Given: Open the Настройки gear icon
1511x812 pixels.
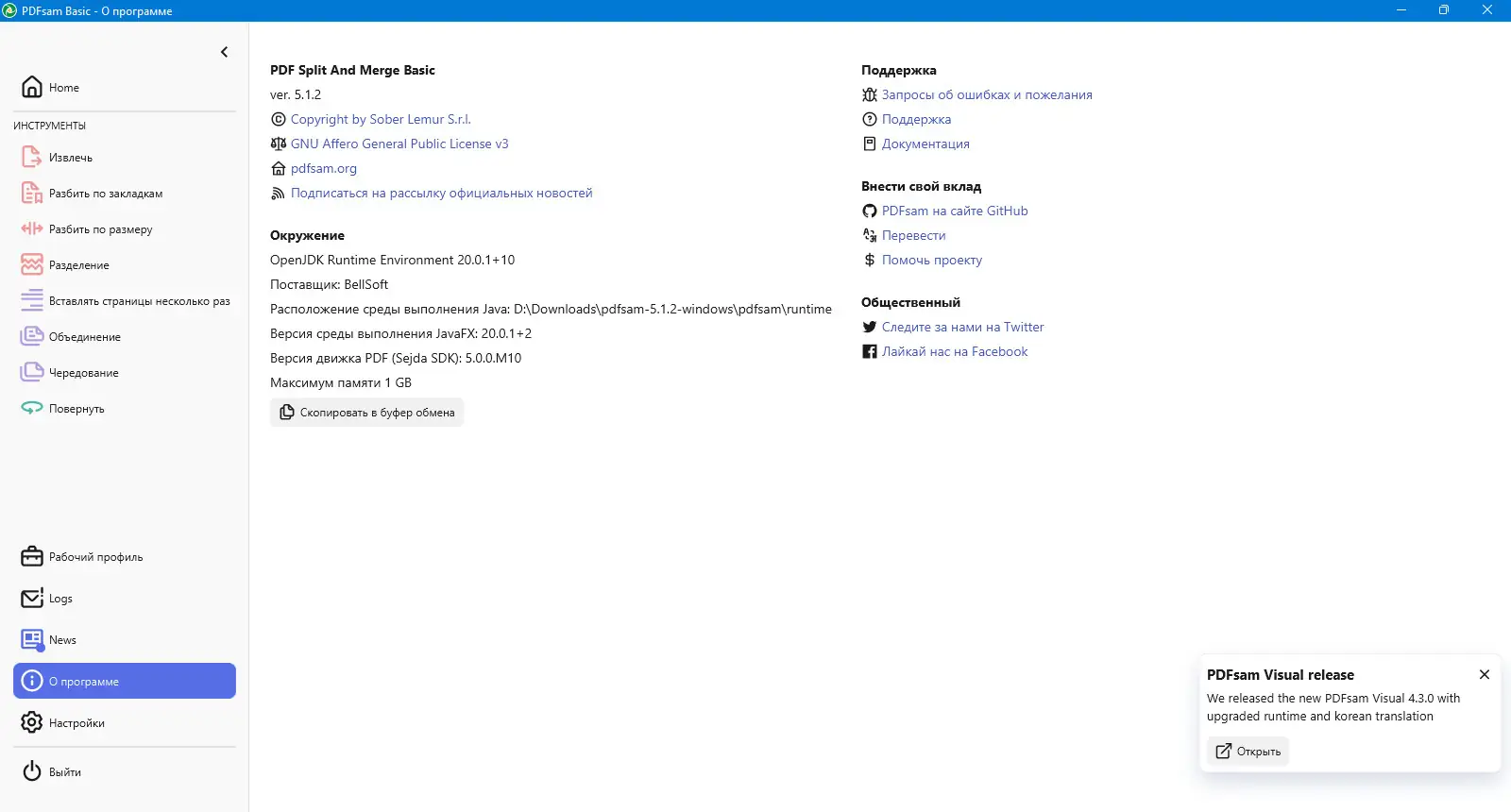Looking at the screenshot, I should point(32,722).
